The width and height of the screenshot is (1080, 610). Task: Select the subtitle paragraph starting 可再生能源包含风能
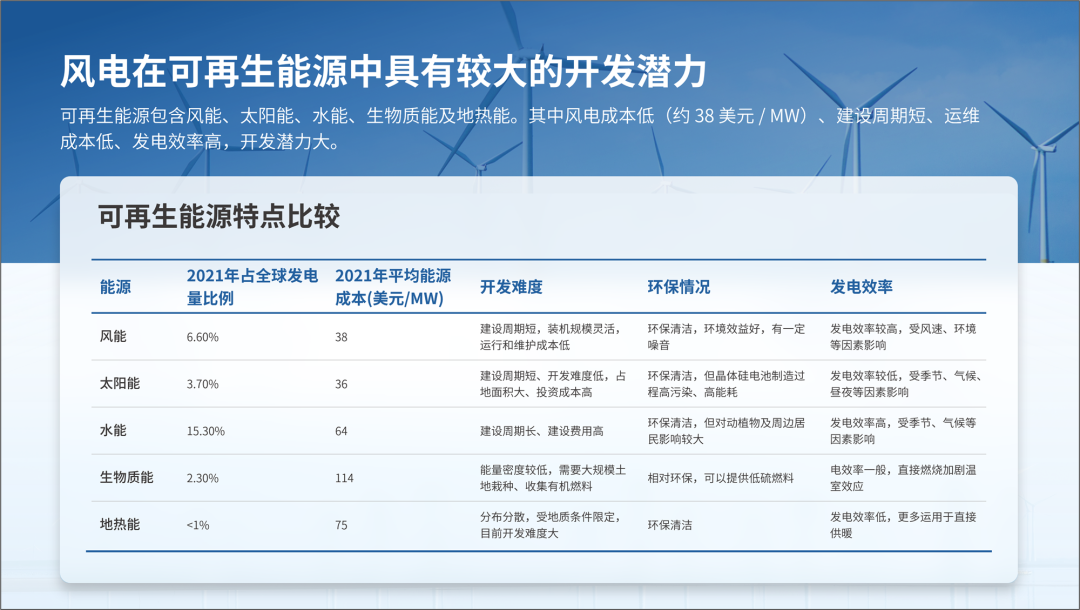(x=520, y=129)
